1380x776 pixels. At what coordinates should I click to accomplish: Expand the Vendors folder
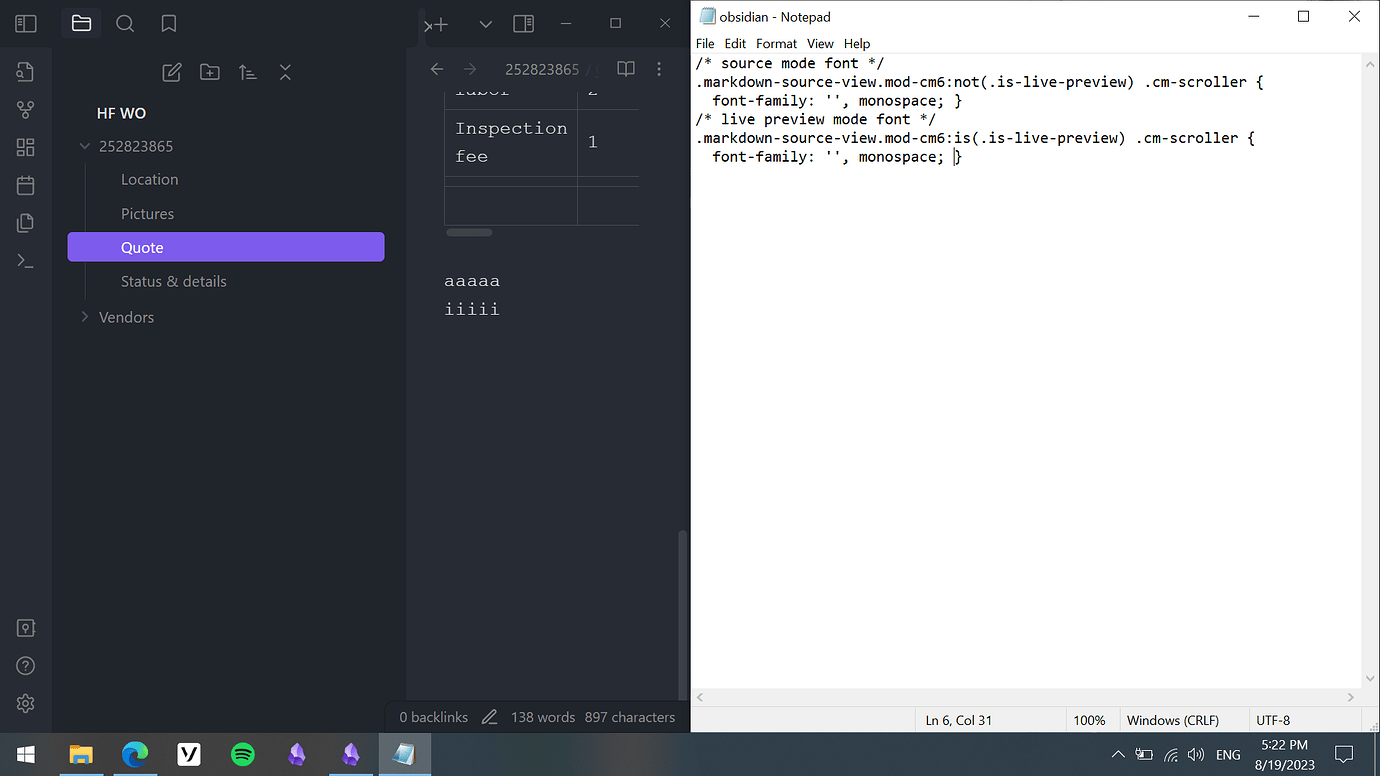pyautogui.click(x=85, y=317)
